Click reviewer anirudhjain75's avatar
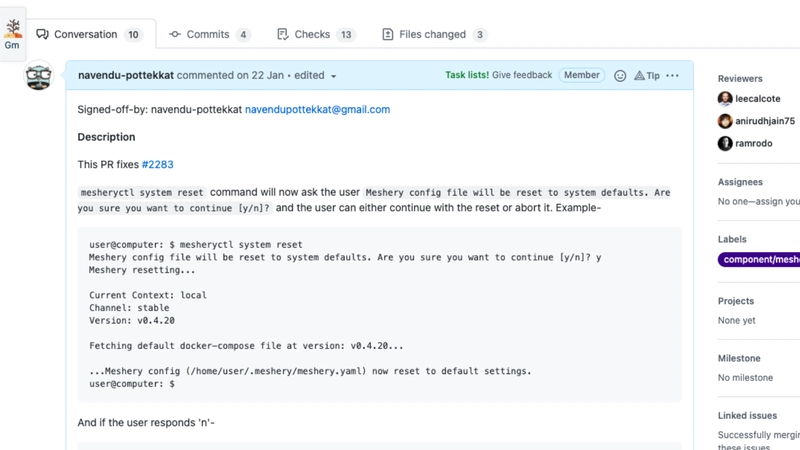The height and width of the screenshot is (450, 800). pyautogui.click(x=725, y=121)
